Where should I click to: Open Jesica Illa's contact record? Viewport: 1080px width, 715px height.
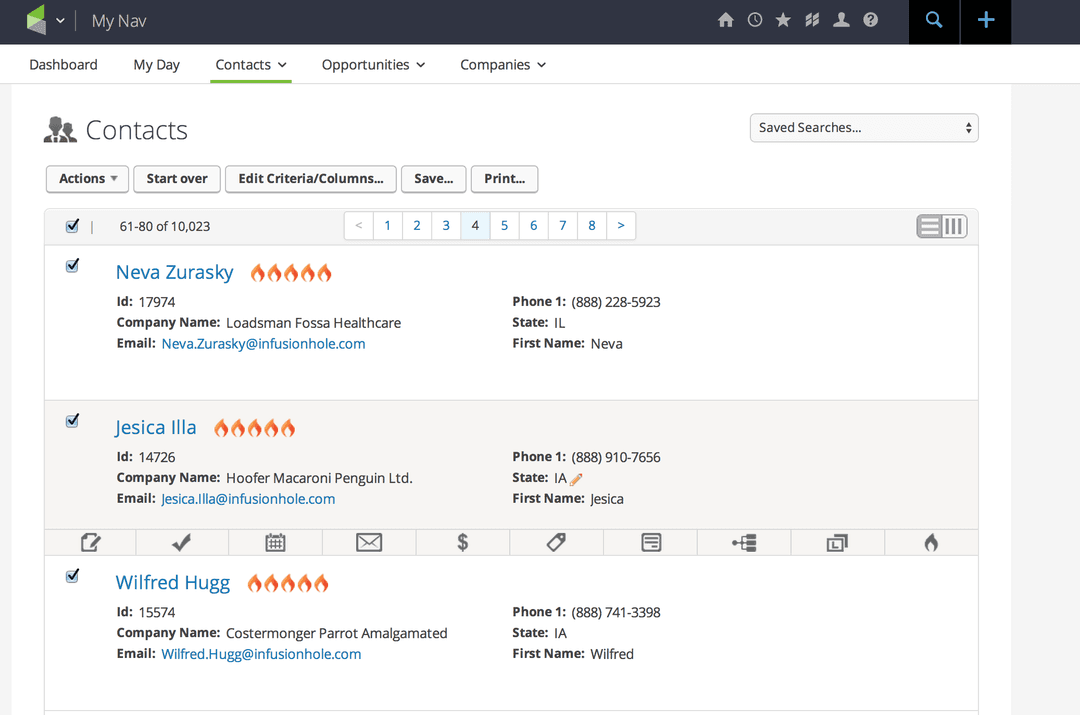(x=156, y=428)
